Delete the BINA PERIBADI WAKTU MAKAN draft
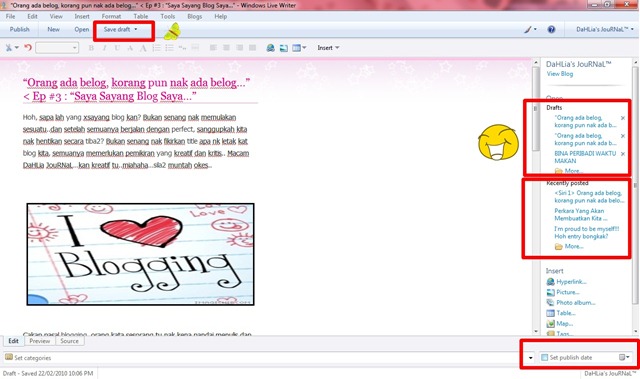640x379 pixels. coord(623,154)
